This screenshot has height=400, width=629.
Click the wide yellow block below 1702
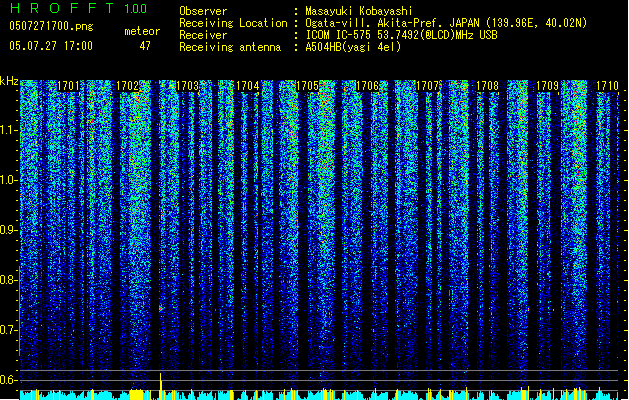pyautogui.click(x=136, y=394)
